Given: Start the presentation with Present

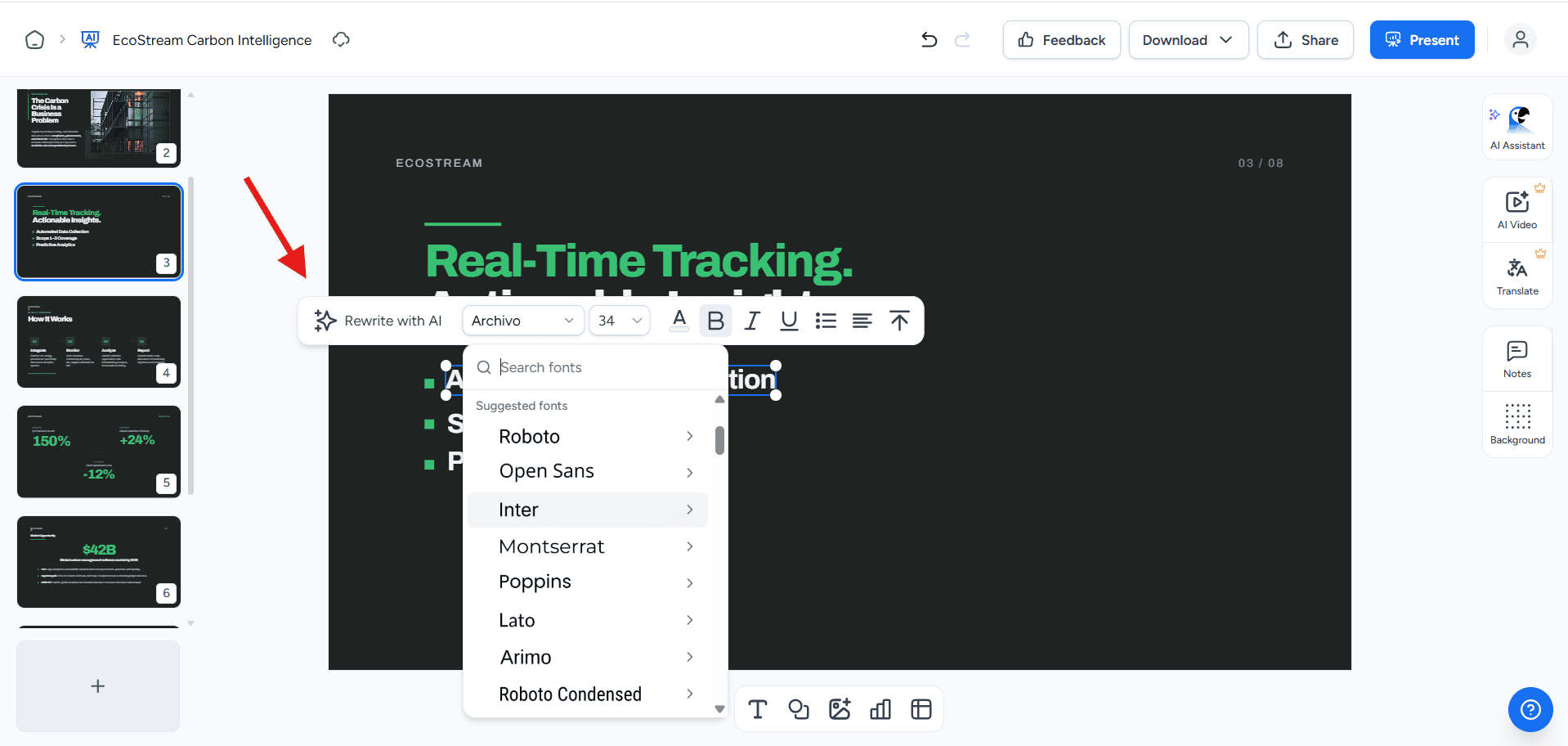Looking at the screenshot, I should coord(1422,39).
